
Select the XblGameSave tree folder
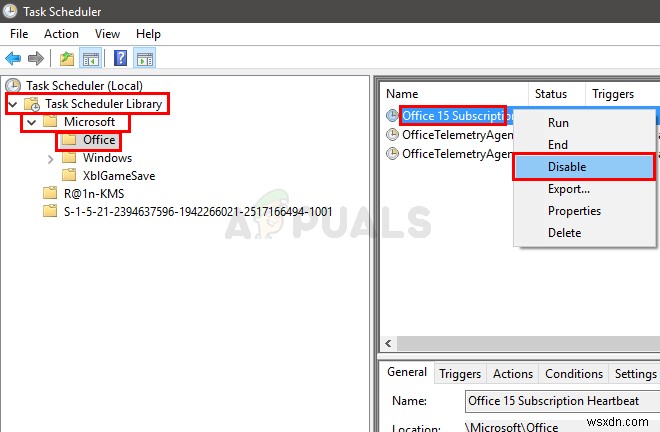tap(119, 176)
